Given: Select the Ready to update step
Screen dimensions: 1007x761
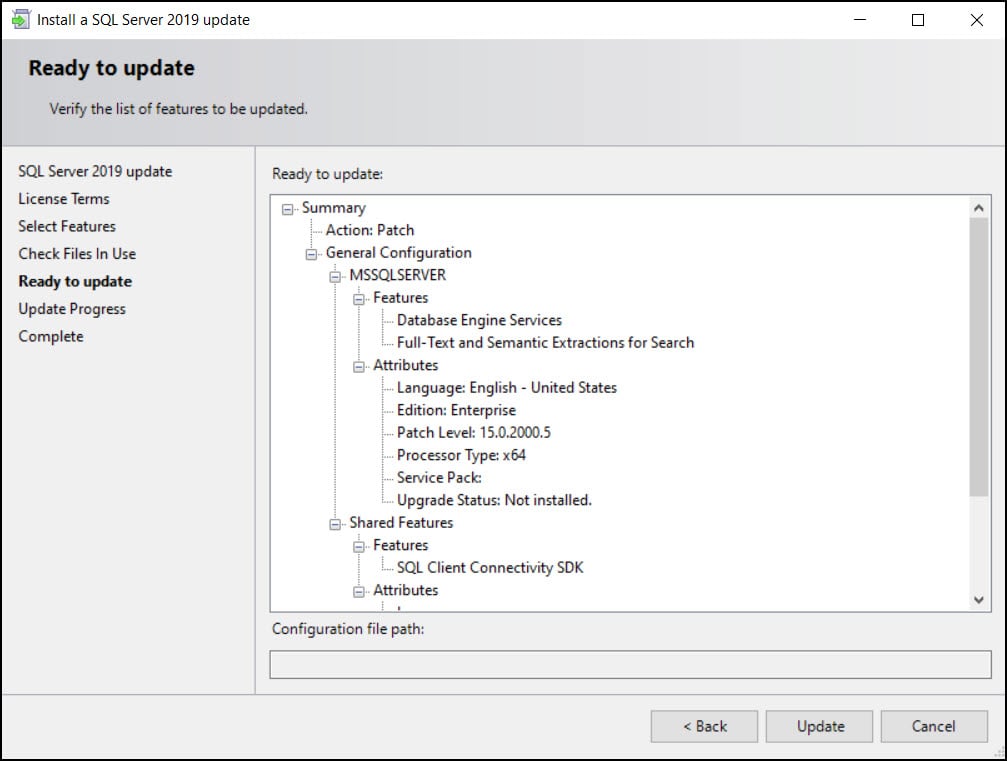Looking at the screenshot, I should click(x=75, y=282).
